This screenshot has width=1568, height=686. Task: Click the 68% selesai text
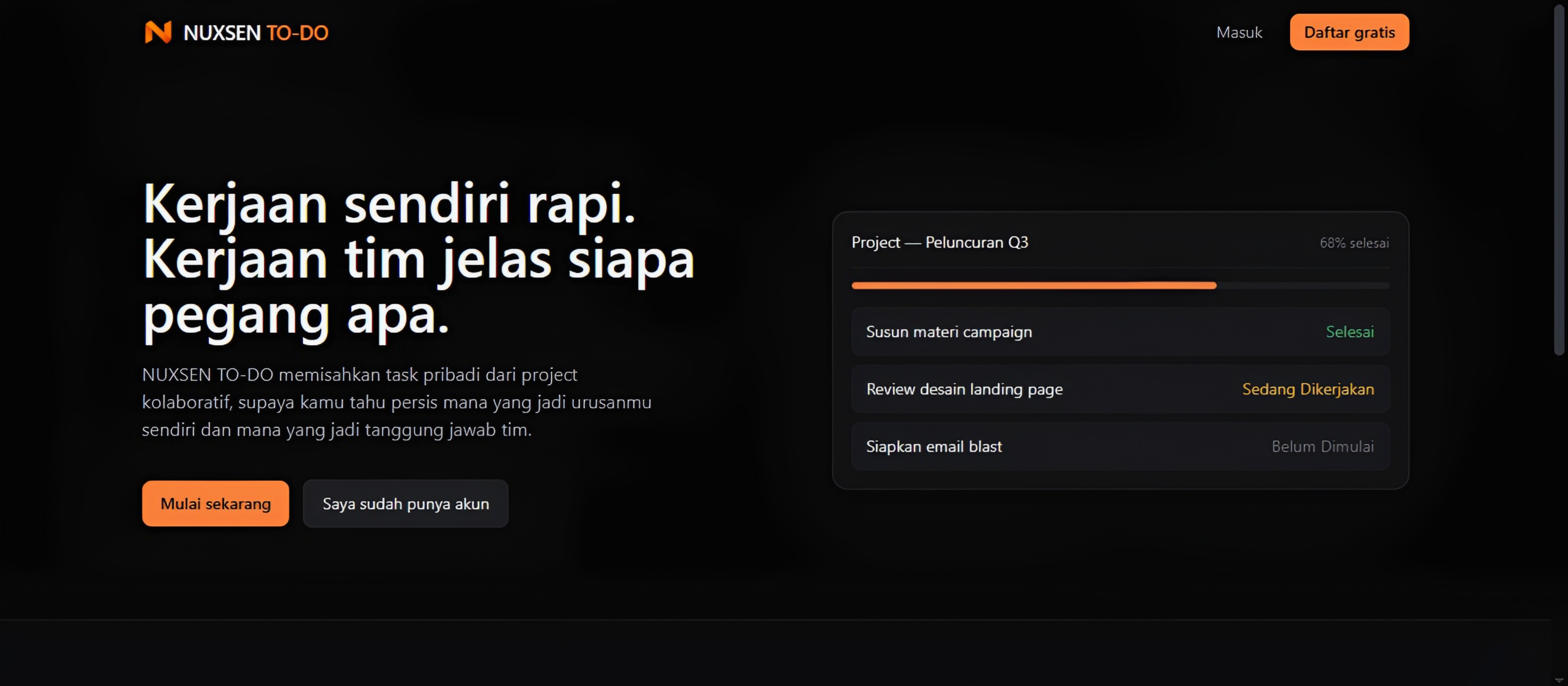click(x=1354, y=243)
